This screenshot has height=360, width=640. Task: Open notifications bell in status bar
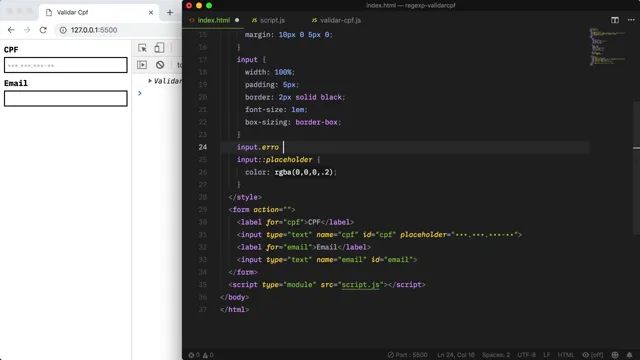[629, 355]
